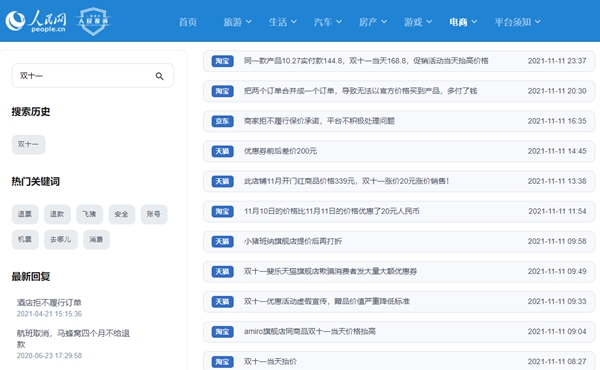Click 双十一 in search history

click(28, 145)
